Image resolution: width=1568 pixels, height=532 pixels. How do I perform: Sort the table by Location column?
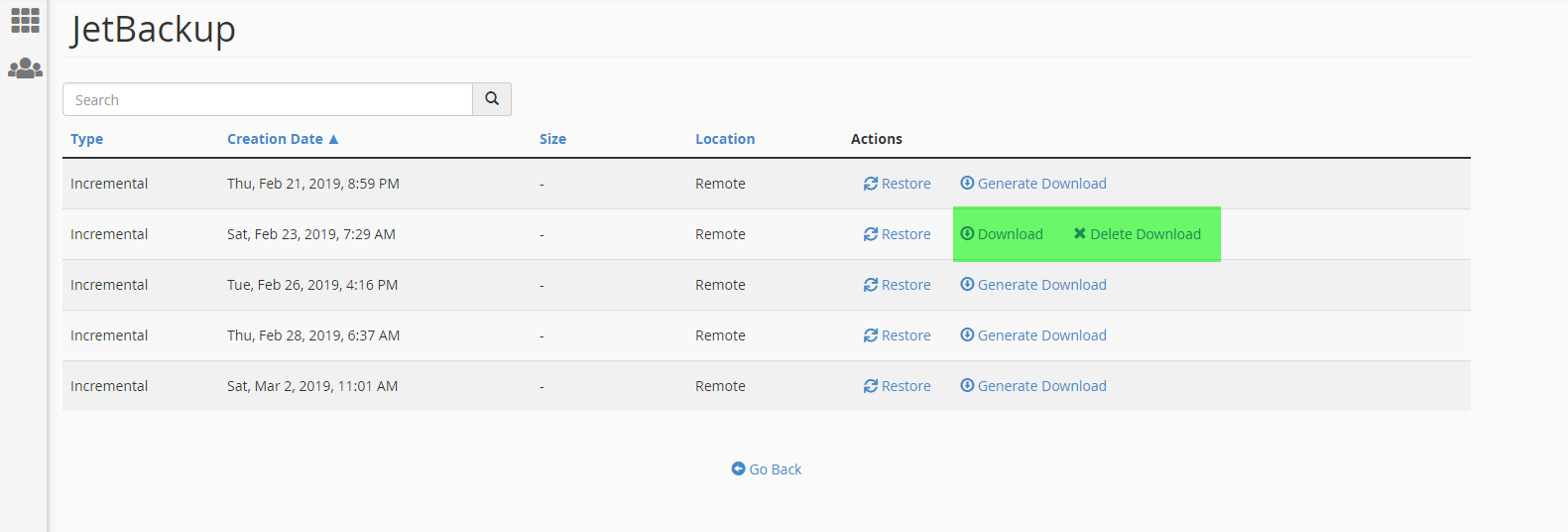tap(725, 139)
